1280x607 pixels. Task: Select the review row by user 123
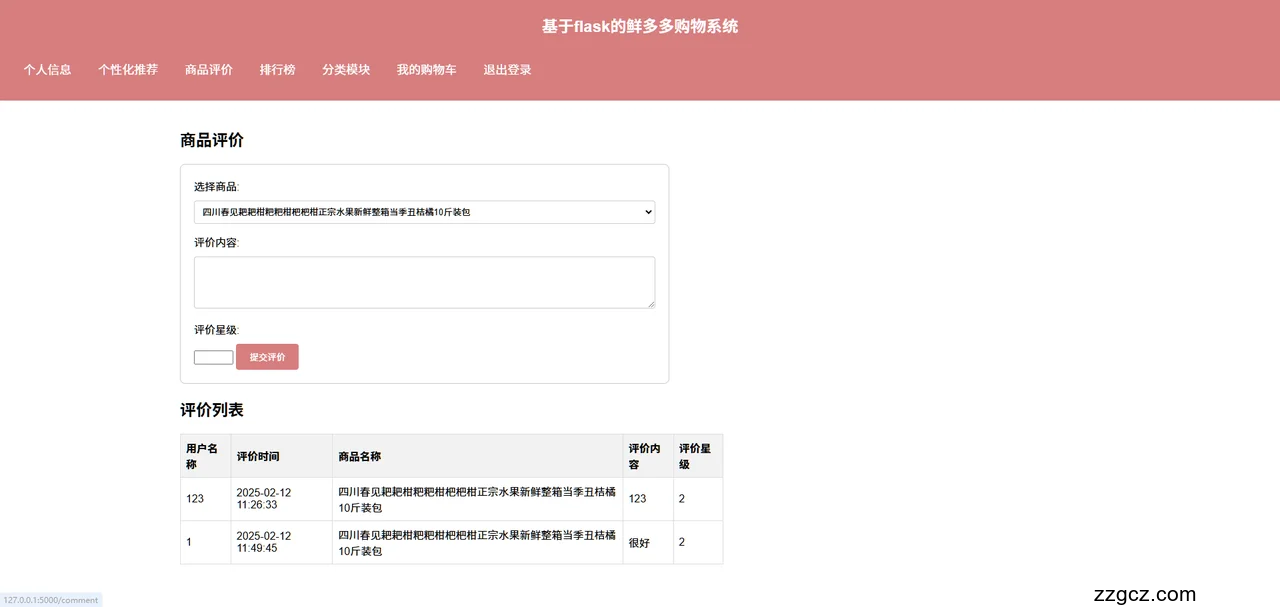click(x=195, y=499)
